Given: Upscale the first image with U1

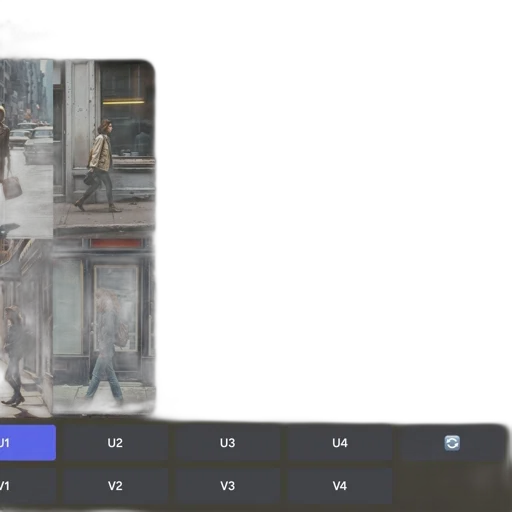Looking at the screenshot, I should coord(27,443).
